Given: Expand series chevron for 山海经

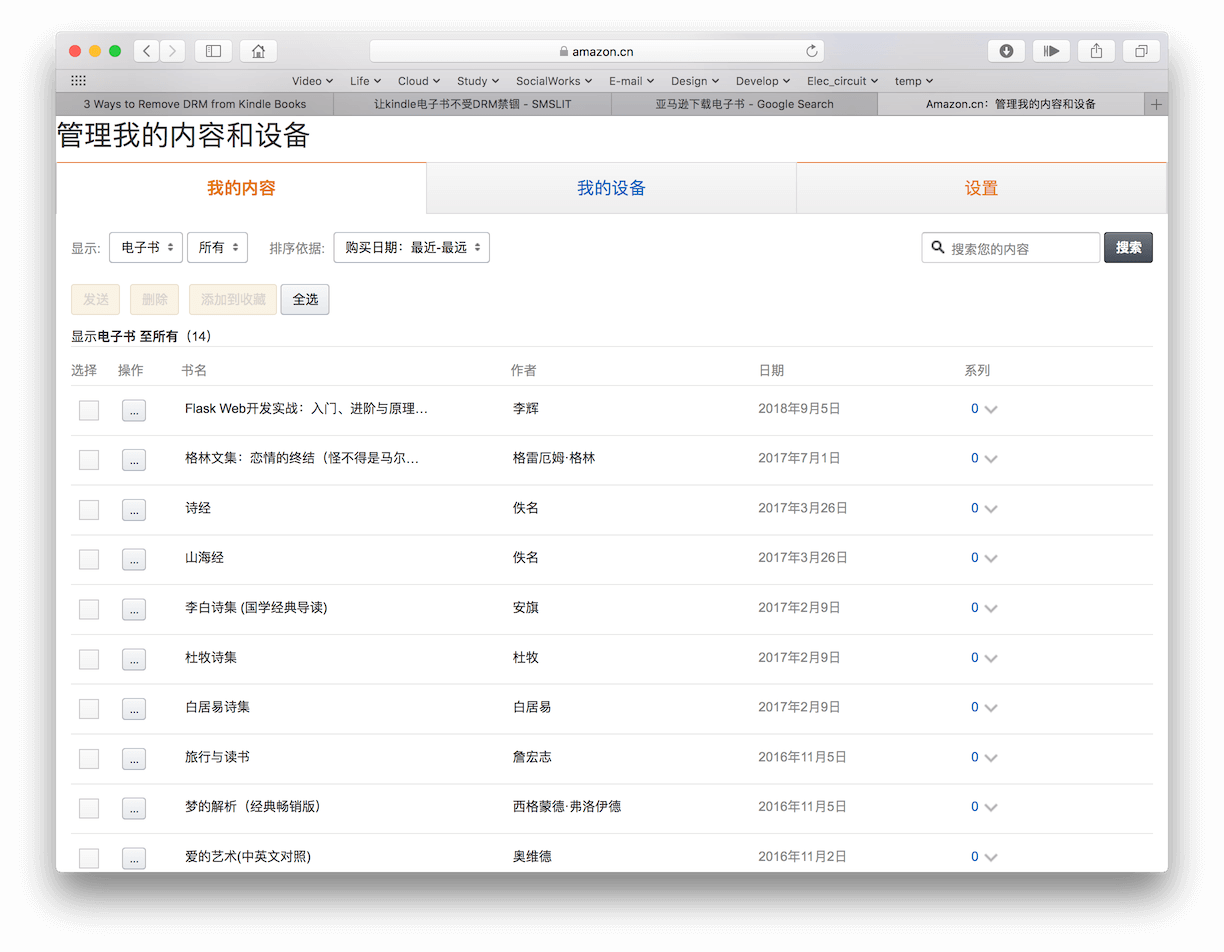Looking at the screenshot, I should pos(991,558).
